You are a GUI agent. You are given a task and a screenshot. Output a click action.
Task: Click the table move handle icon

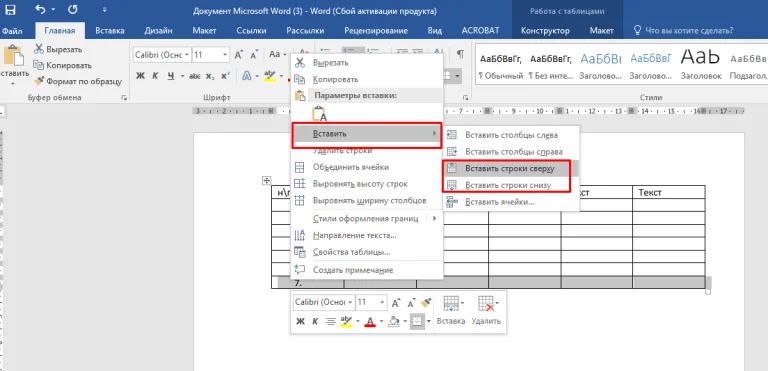tap(267, 181)
